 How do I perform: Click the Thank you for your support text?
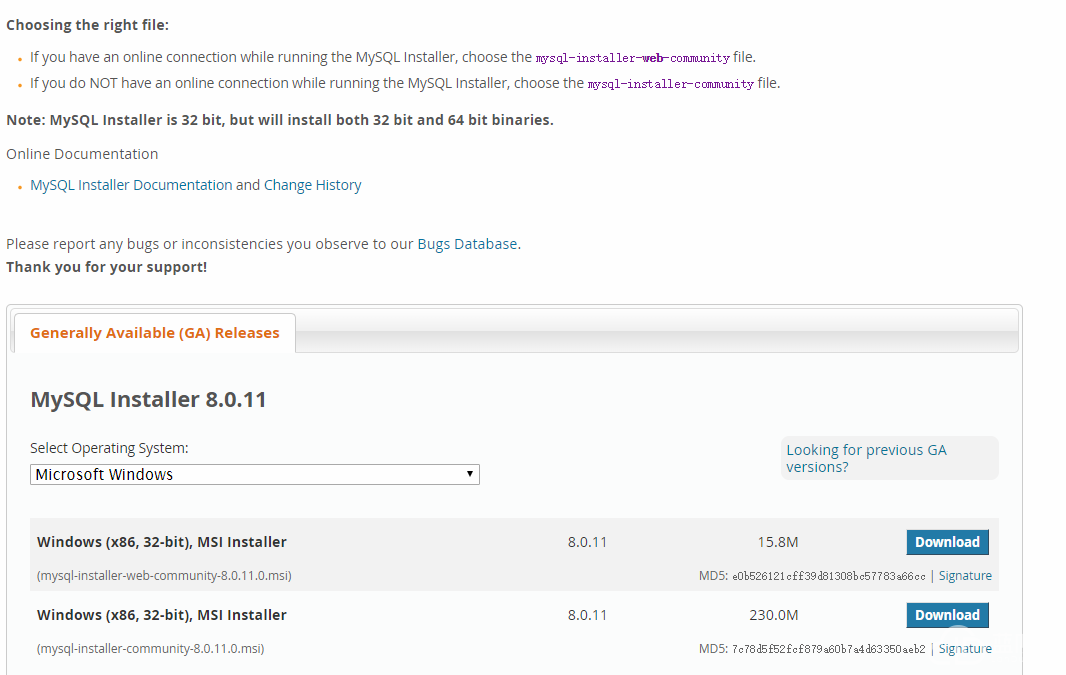(x=107, y=267)
